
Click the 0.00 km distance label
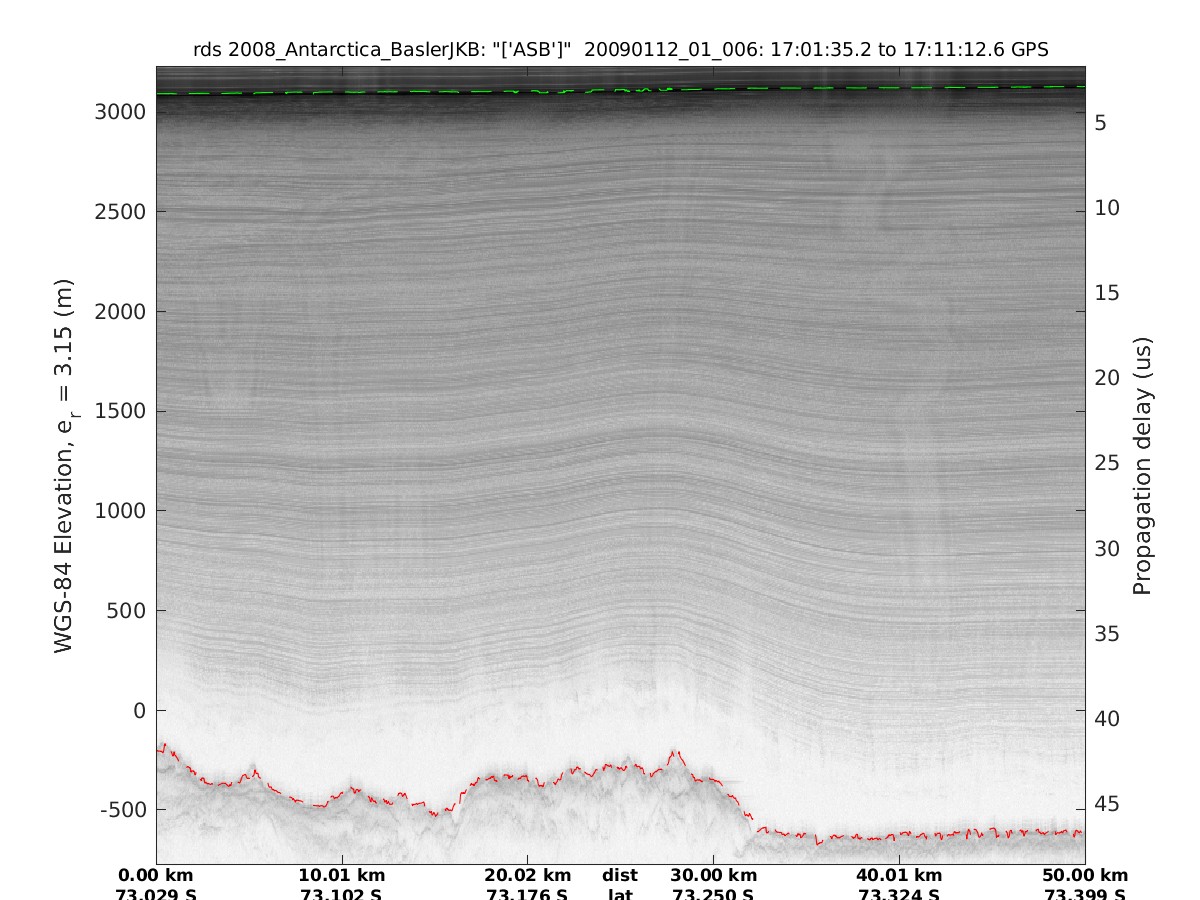pyautogui.click(x=156, y=875)
